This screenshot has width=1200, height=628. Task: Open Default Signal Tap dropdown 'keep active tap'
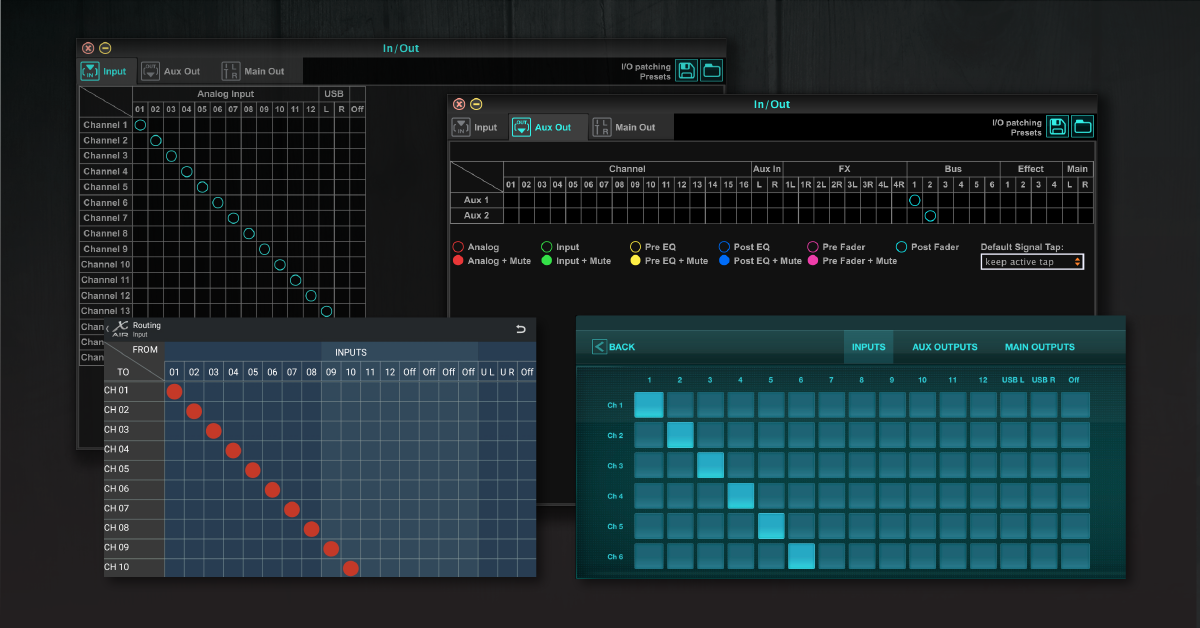tap(1032, 261)
